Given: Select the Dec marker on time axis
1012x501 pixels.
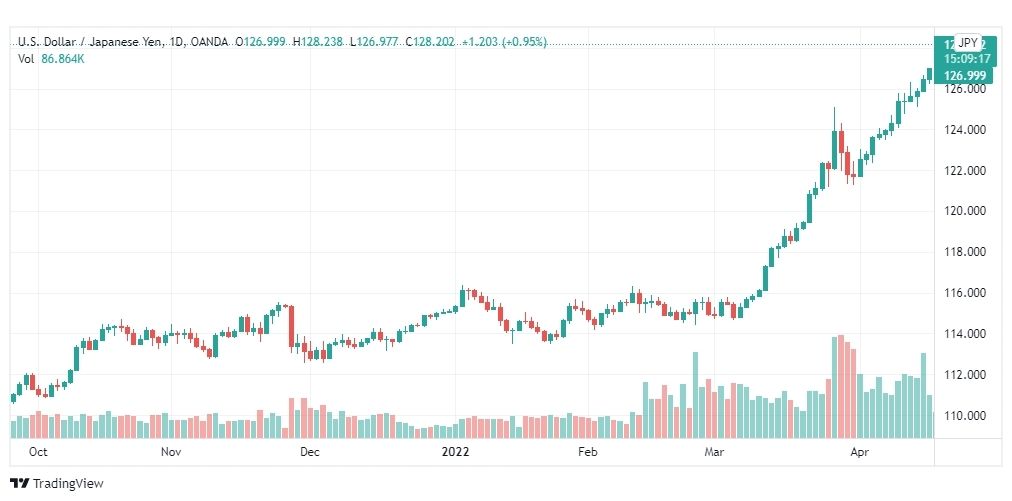Looking at the screenshot, I should 310,452.
